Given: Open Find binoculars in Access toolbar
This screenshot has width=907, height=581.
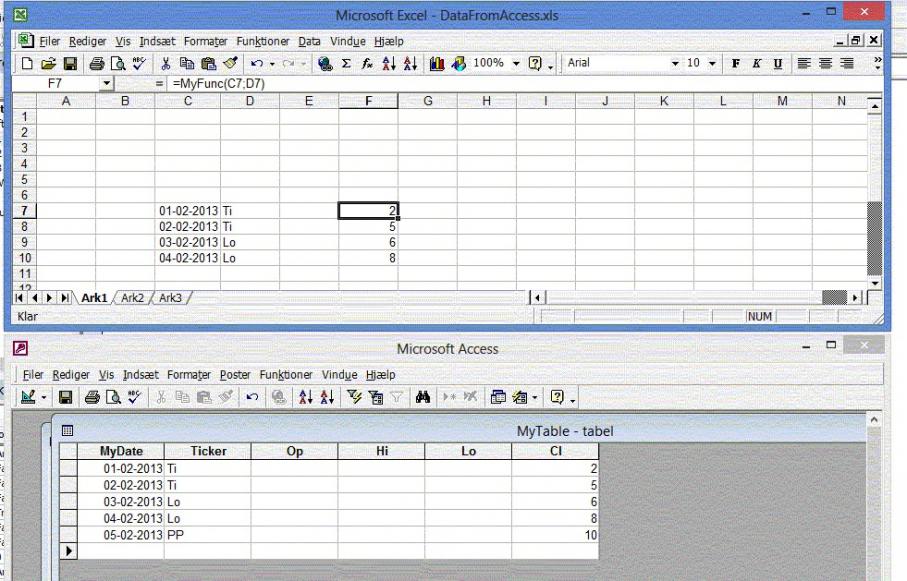Looking at the screenshot, I should click(x=423, y=397).
